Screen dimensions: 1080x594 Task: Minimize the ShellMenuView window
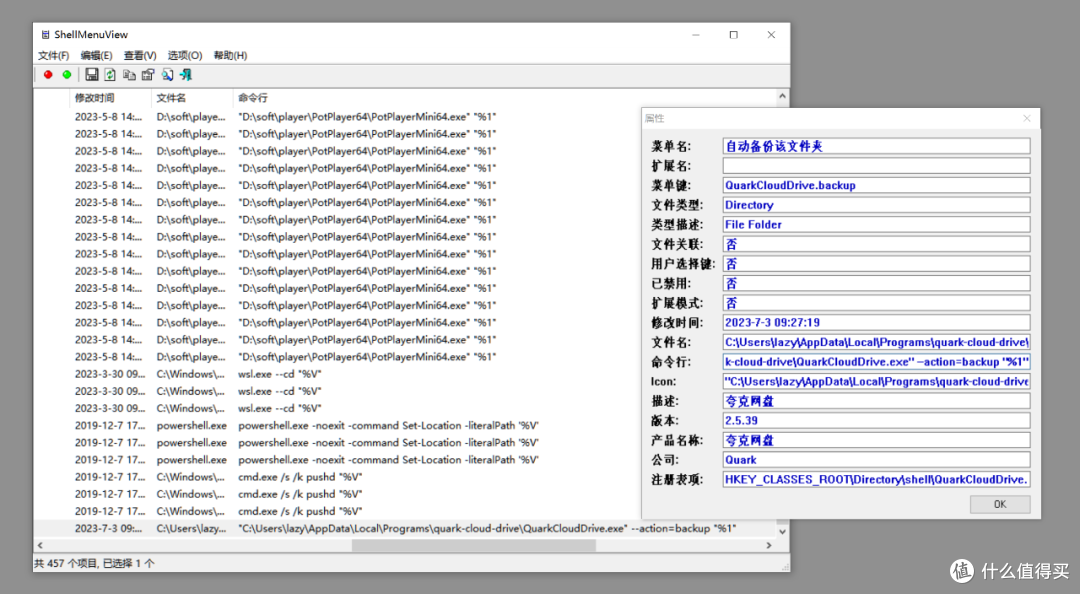pos(696,34)
